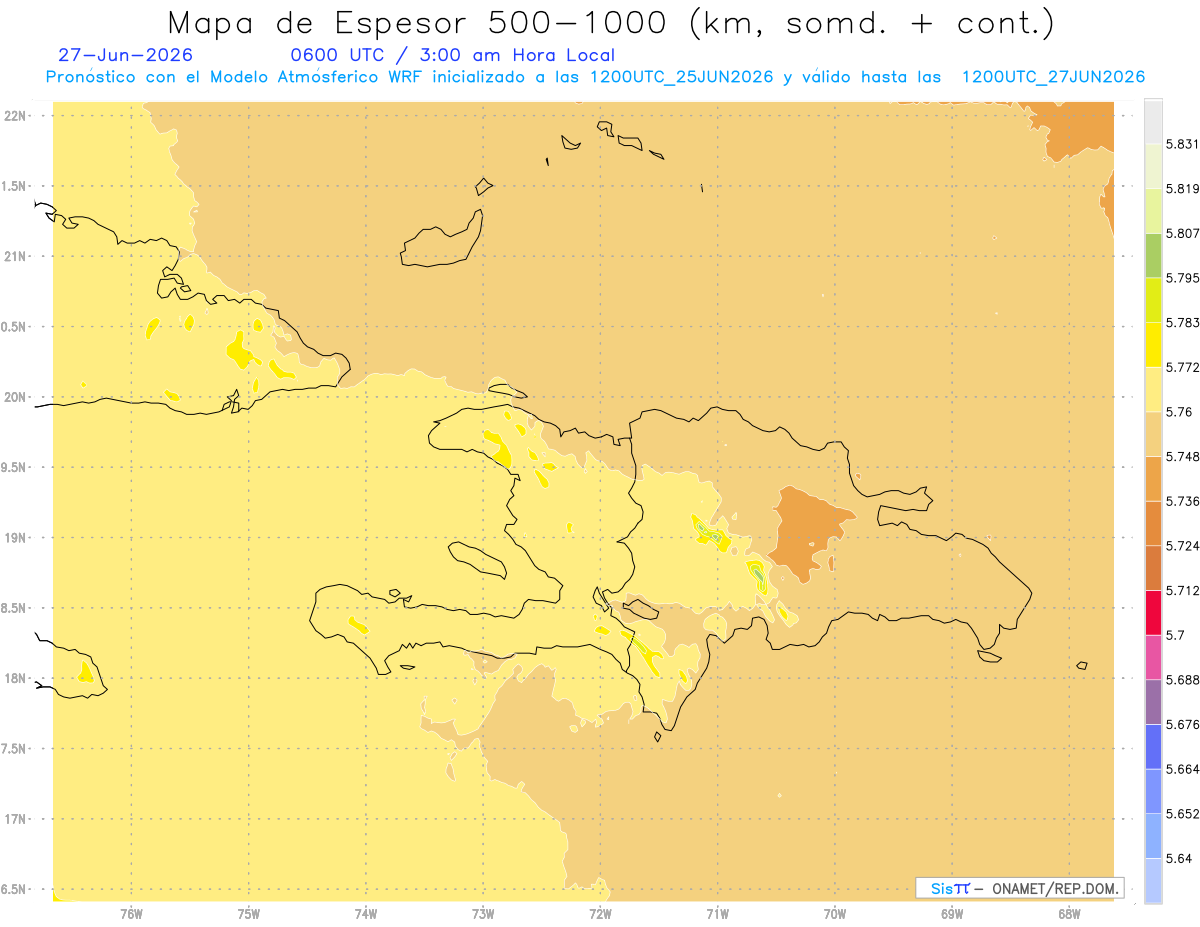Click the legend value '5.831'
The height and width of the screenshot is (927, 1200).
coord(1182,144)
